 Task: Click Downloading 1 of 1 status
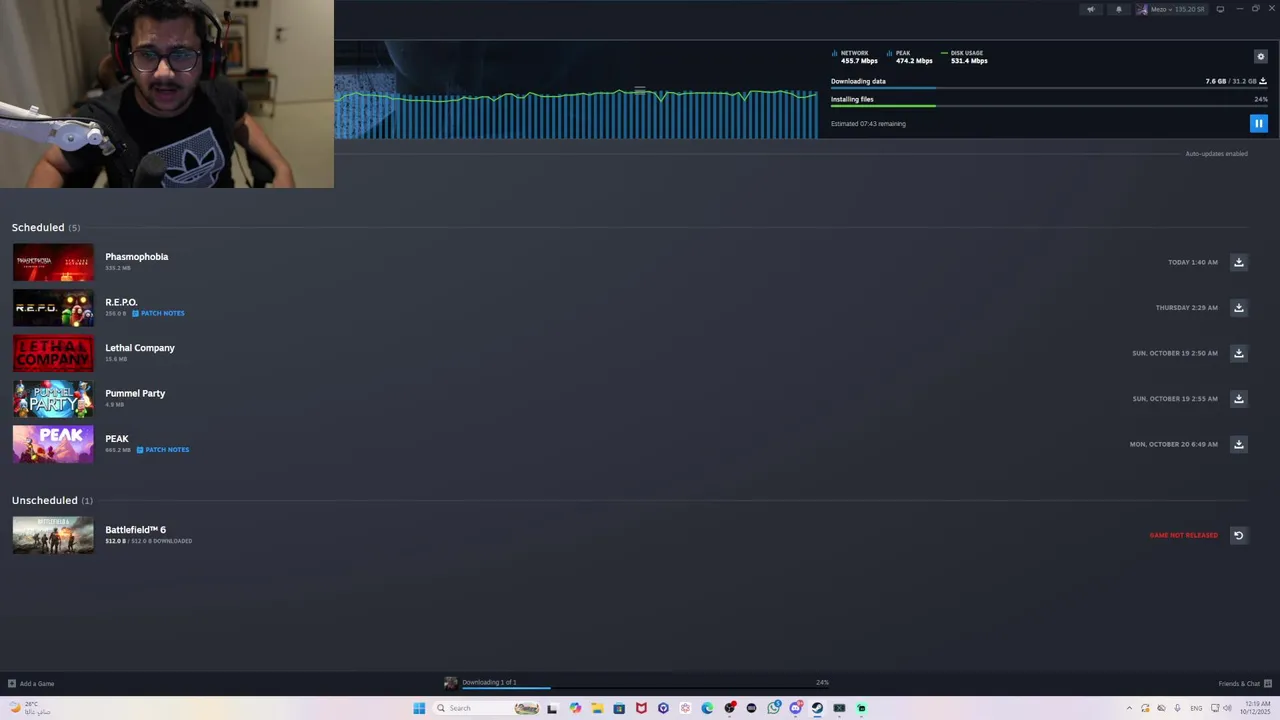[x=489, y=682]
